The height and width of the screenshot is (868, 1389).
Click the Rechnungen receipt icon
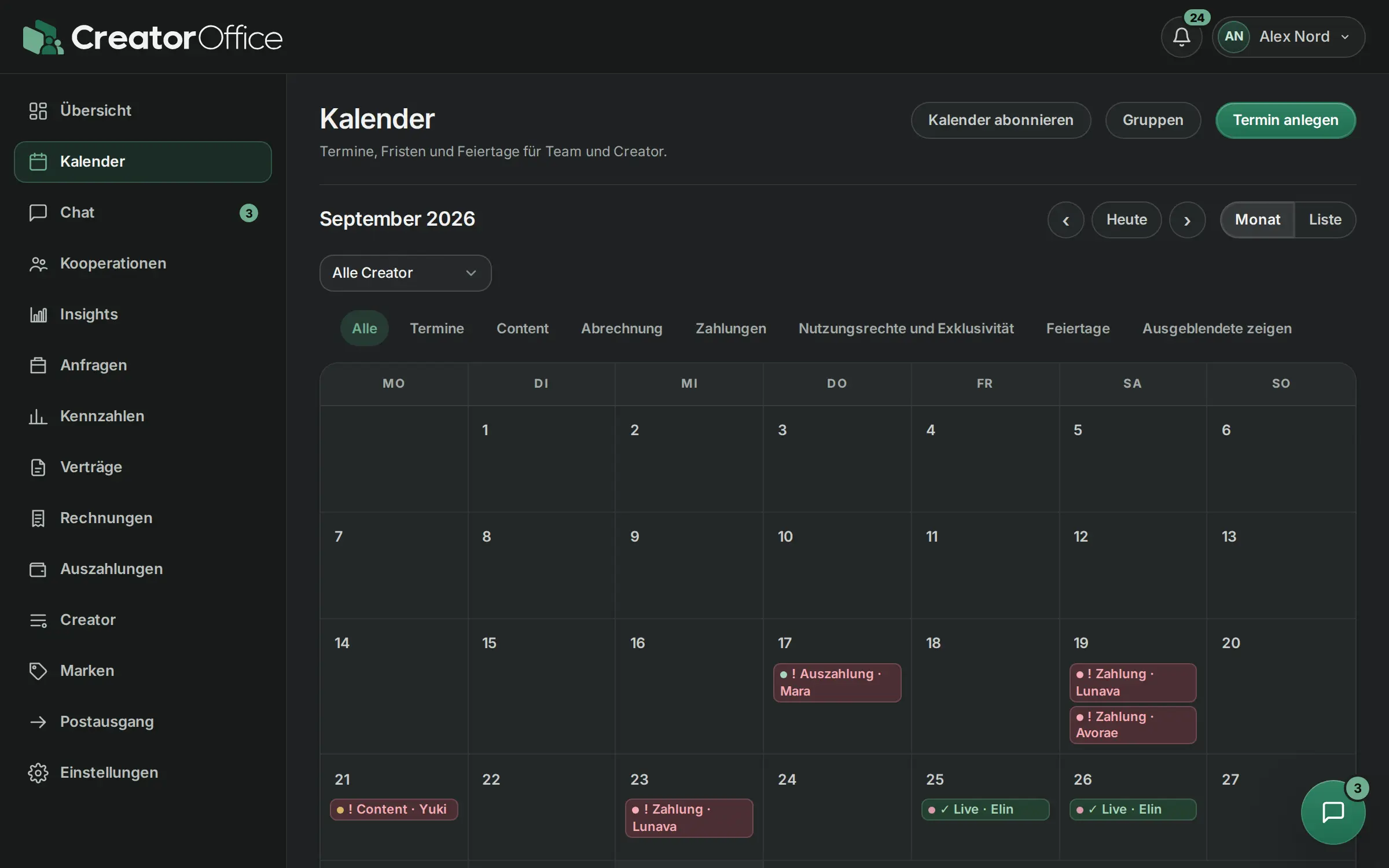coord(38,518)
